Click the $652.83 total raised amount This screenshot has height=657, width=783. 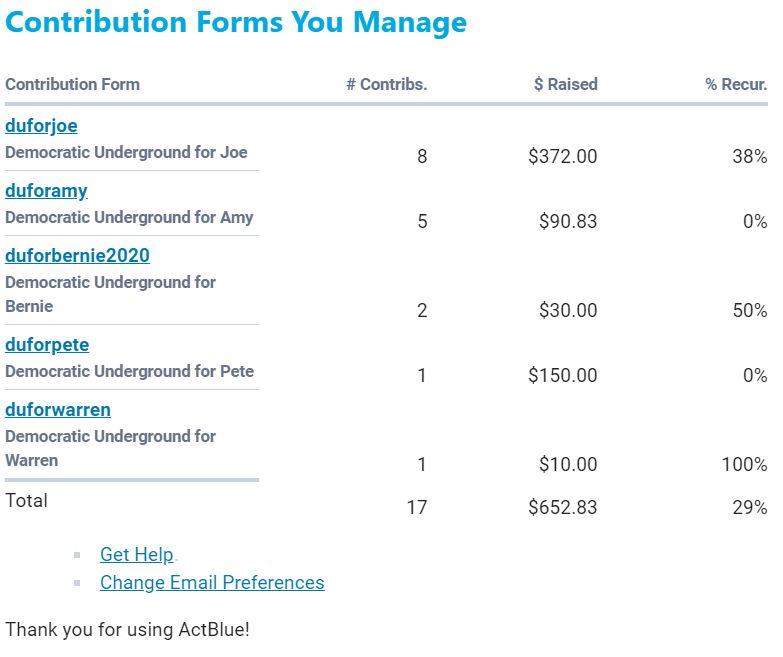point(563,508)
